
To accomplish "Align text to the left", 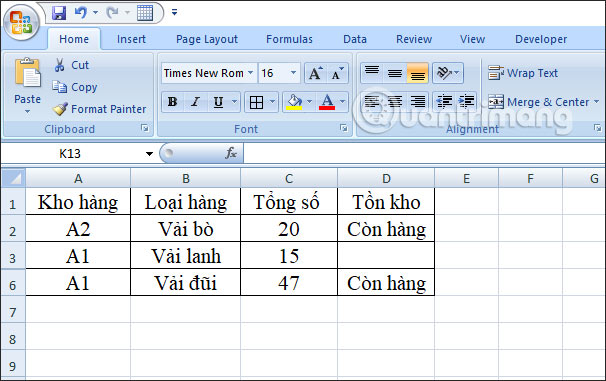I will pyautogui.click(x=372, y=102).
